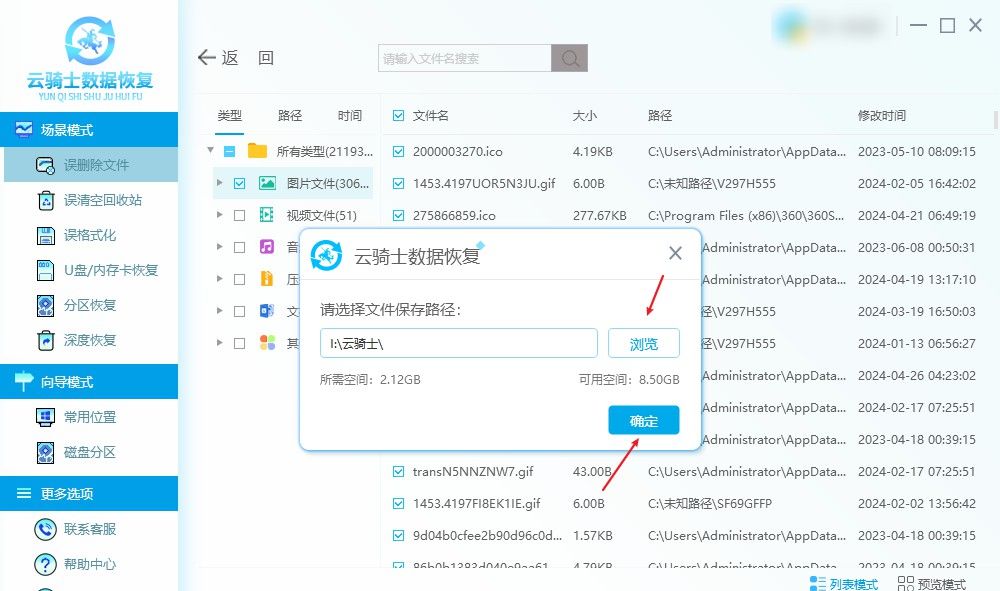
Task: Select the 路径 tab
Action: coord(290,115)
